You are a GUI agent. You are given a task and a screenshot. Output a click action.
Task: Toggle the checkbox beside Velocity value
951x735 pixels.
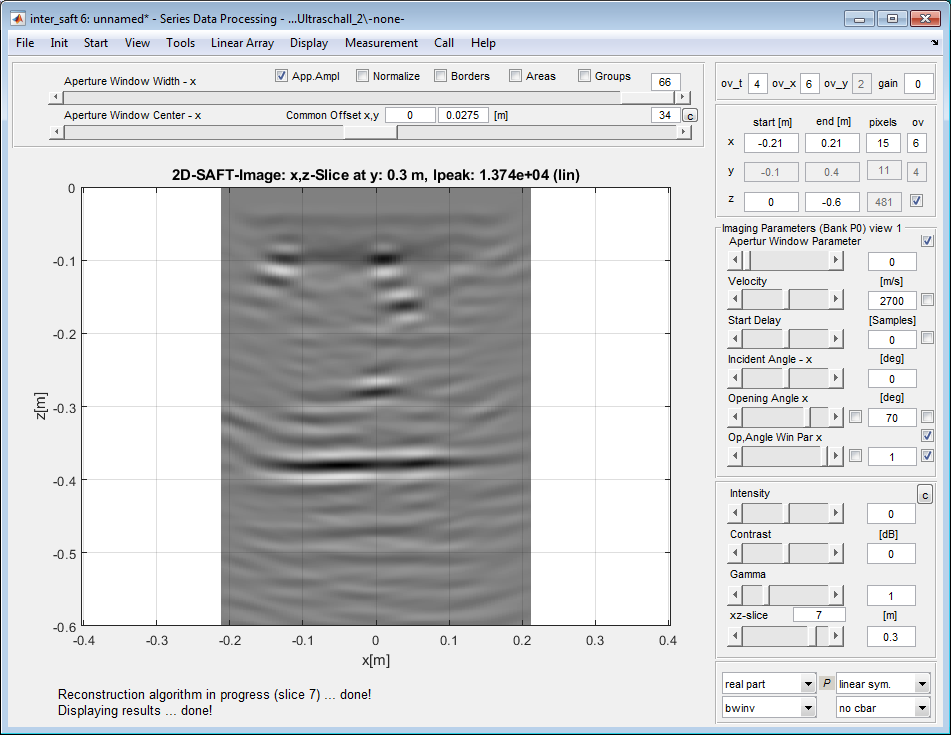927,299
